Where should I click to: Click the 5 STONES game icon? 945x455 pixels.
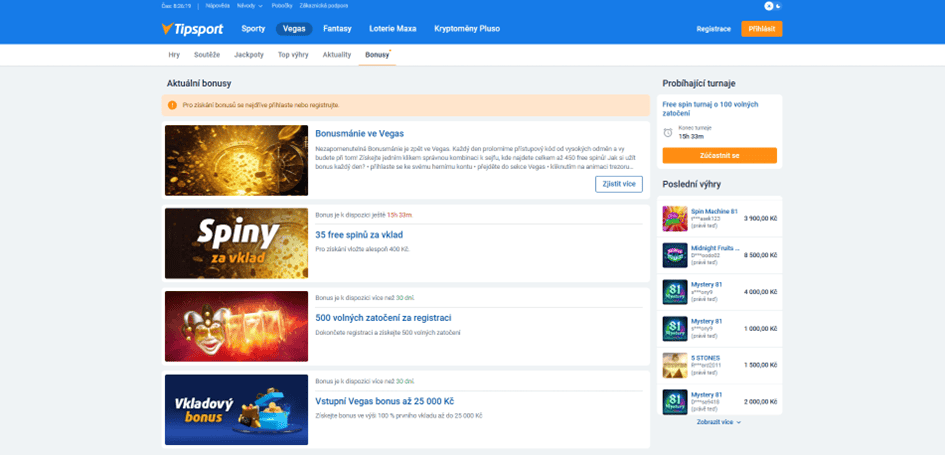(x=674, y=366)
